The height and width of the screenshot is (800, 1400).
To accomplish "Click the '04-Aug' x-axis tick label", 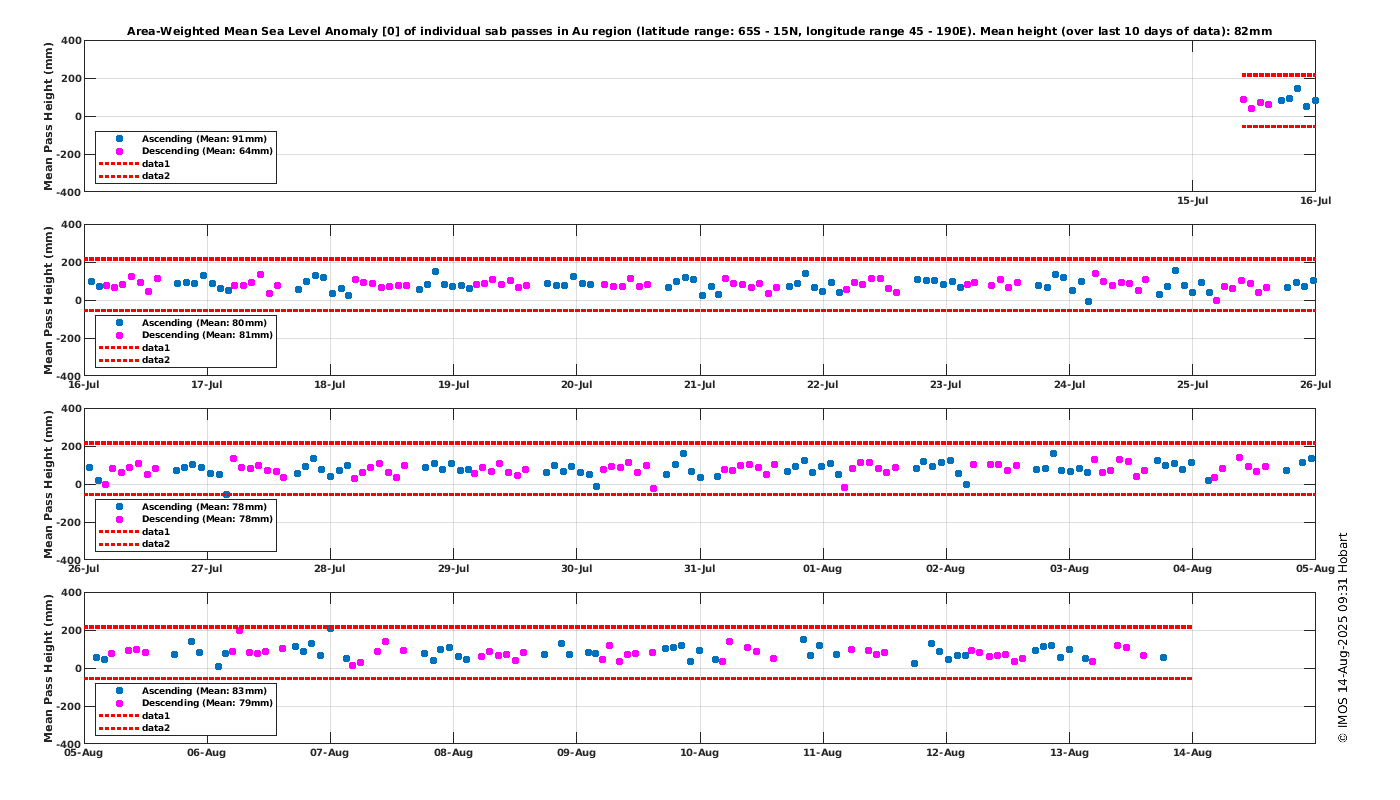I will pyautogui.click(x=1192, y=569).
